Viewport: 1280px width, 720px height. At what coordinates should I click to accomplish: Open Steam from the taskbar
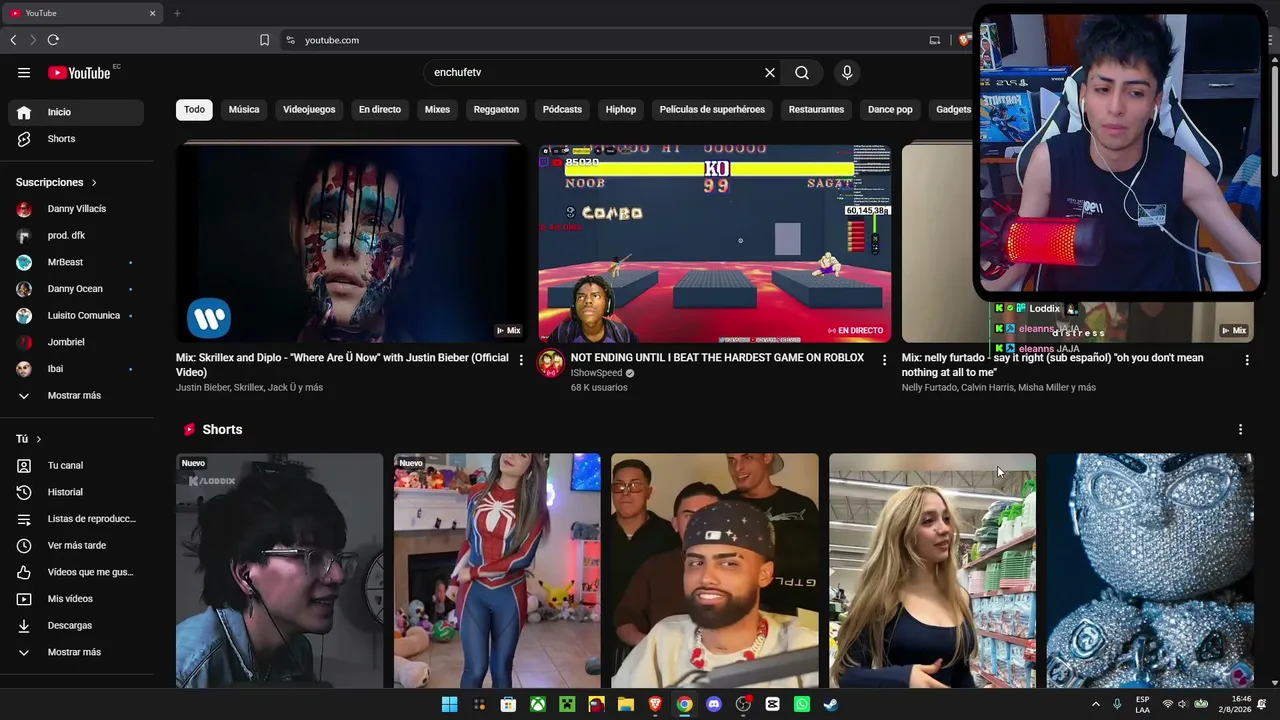[831, 704]
